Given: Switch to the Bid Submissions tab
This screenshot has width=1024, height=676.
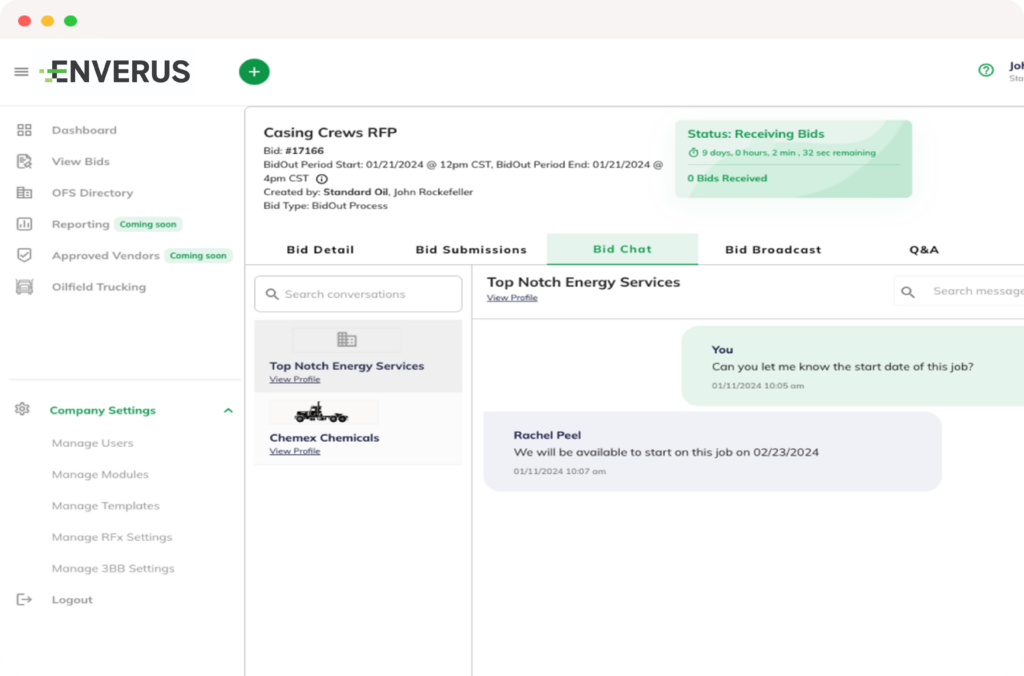Looking at the screenshot, I should point(471,250).
